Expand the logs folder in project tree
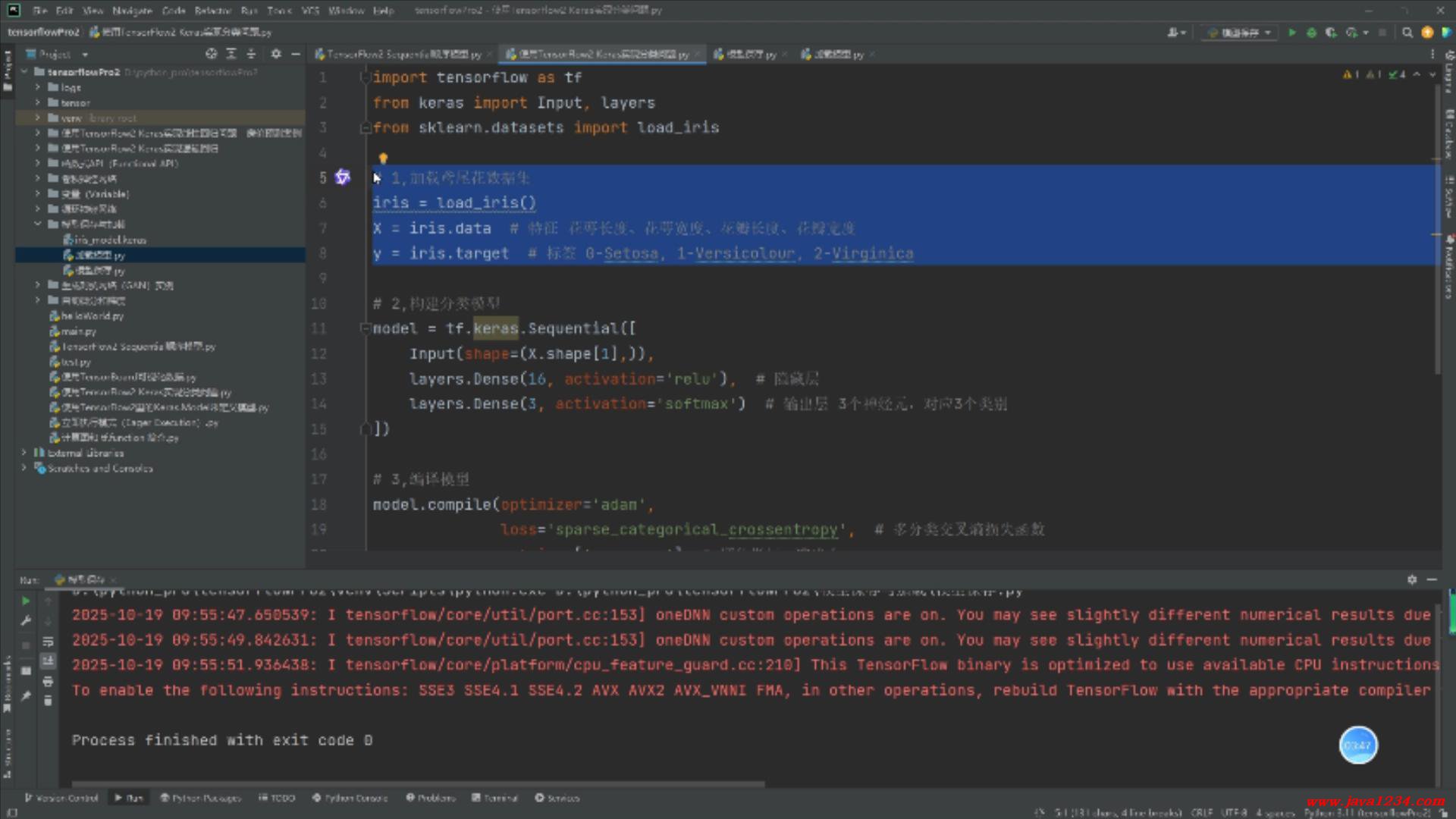Viewport: 1456px width, 819px height. point(37,87)
